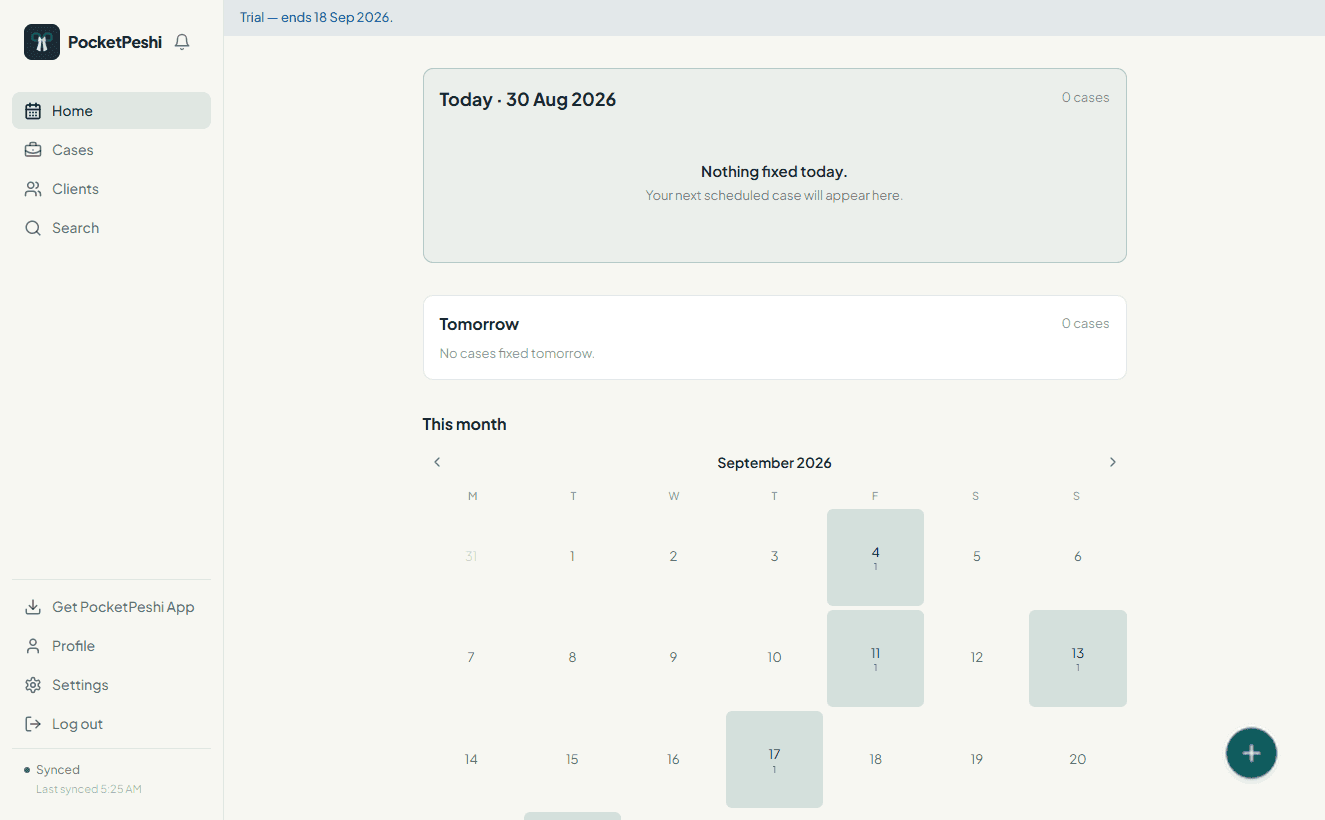Click Get PocketPeshi App link
Viewport: 1325px width, 820px height.
[x=111, y=607]
